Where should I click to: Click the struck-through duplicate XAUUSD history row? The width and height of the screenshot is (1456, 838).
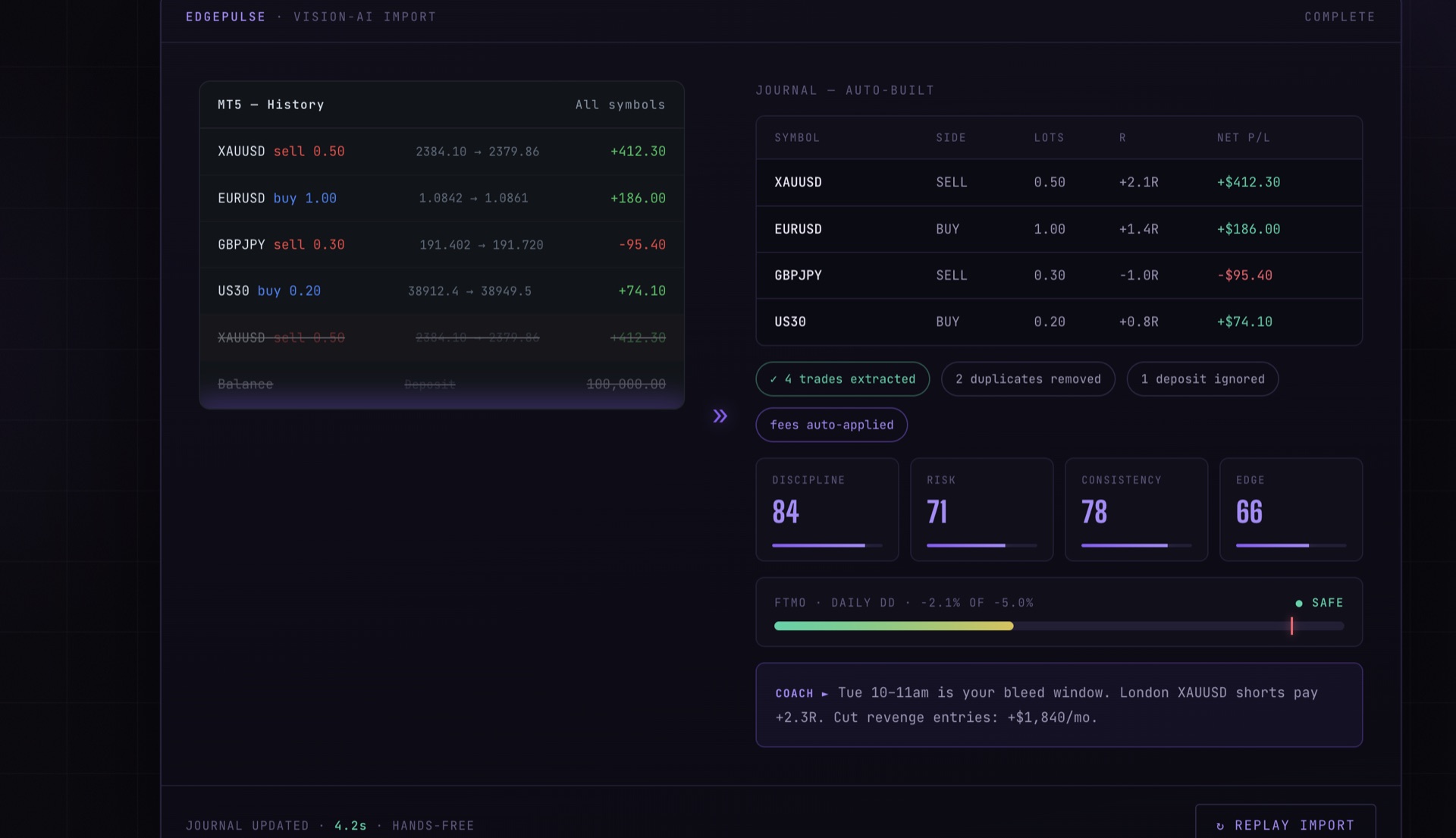pos(441,337)
